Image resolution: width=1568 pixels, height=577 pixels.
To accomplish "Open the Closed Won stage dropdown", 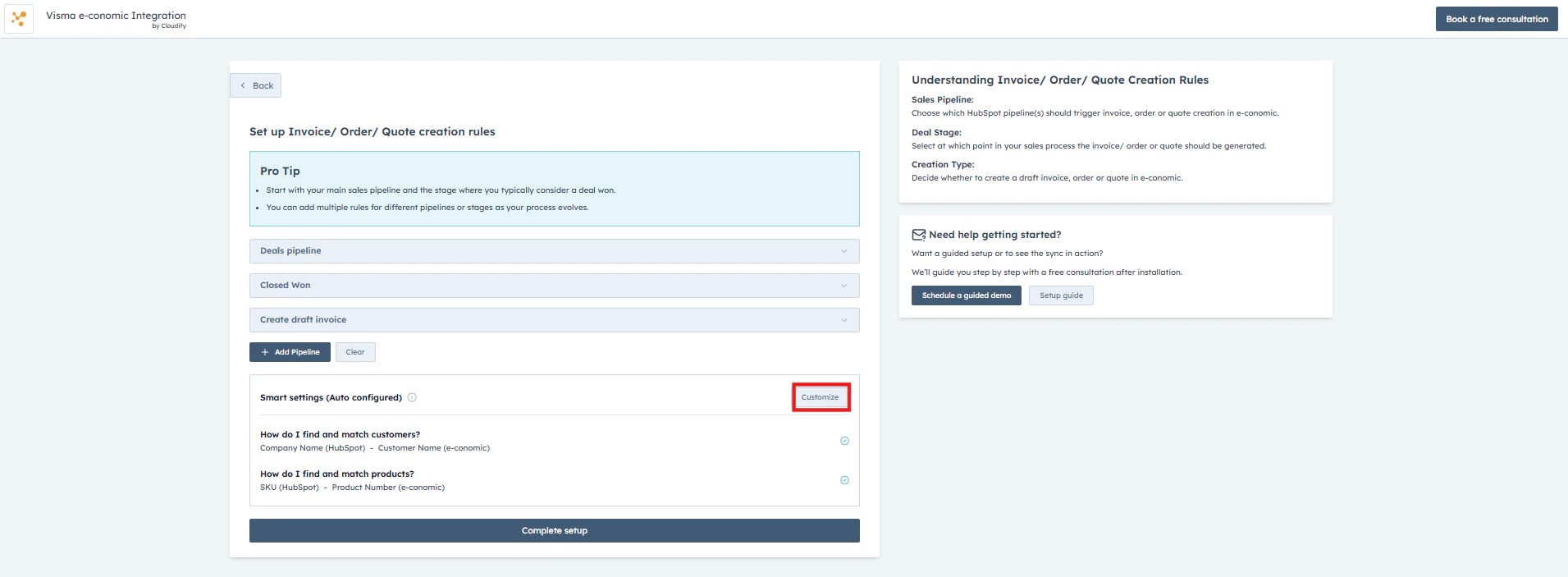I will coord(555,286).
